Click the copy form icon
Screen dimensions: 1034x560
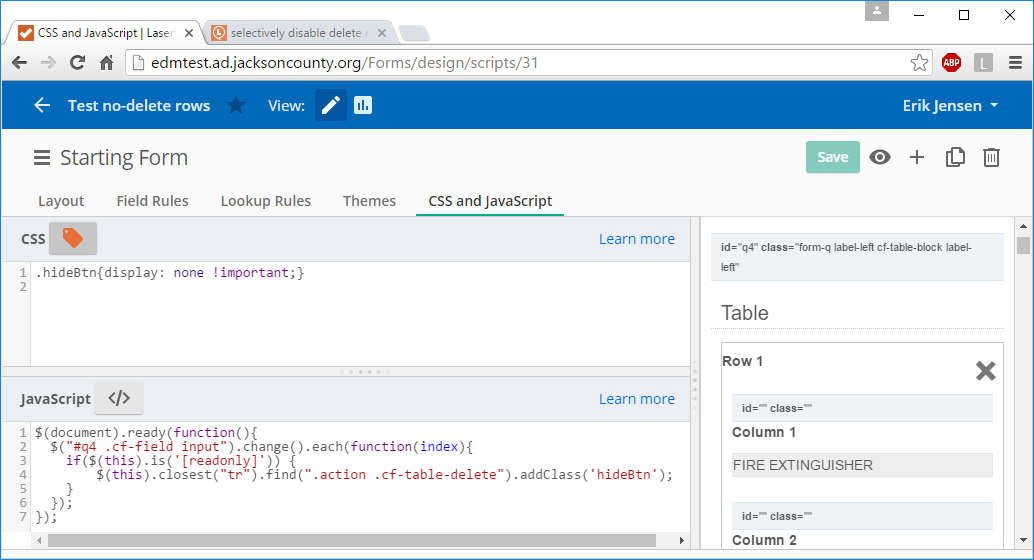(x=955, y=157)
